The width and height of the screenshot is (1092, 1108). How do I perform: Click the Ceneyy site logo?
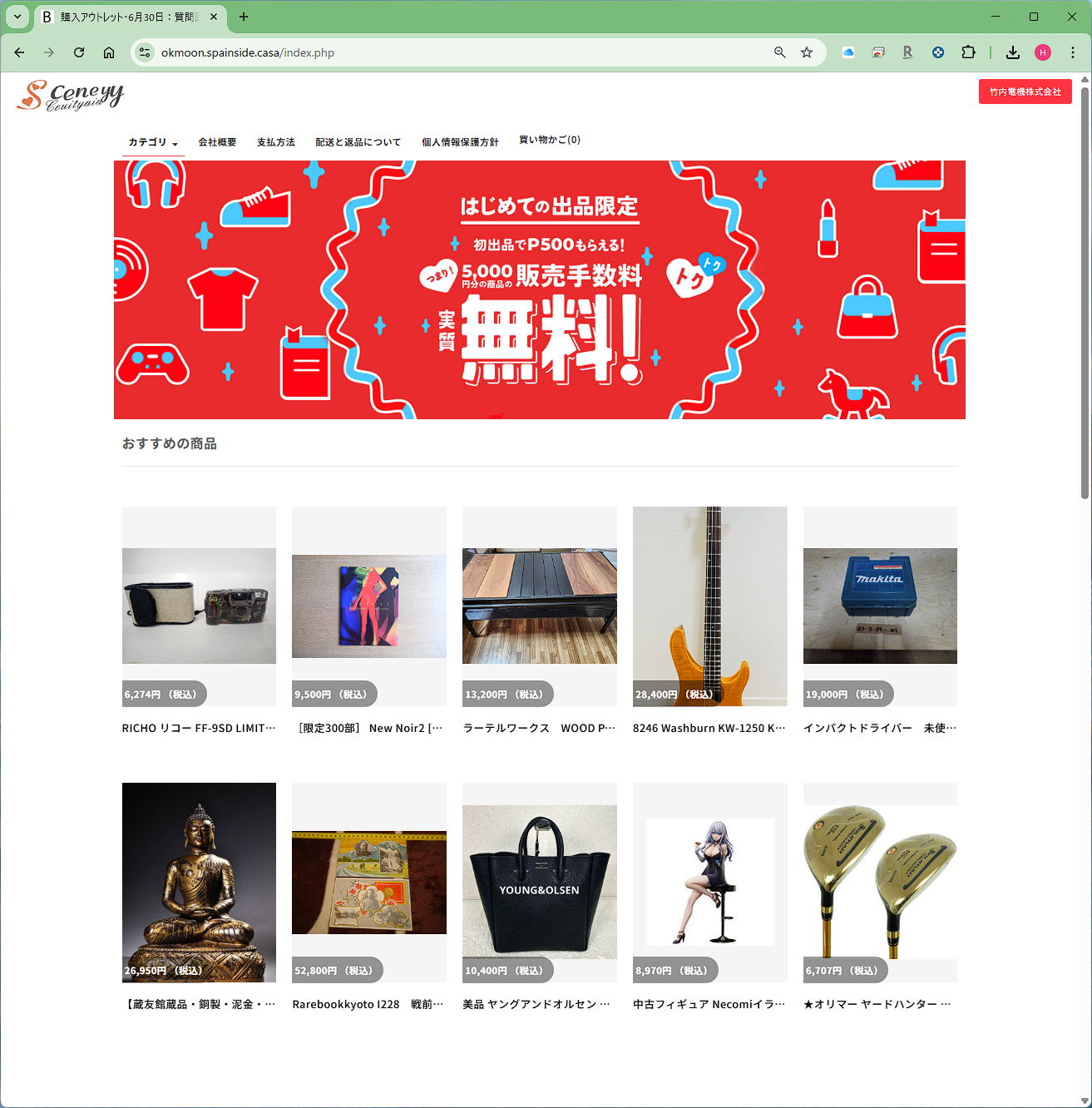(71, 96)
